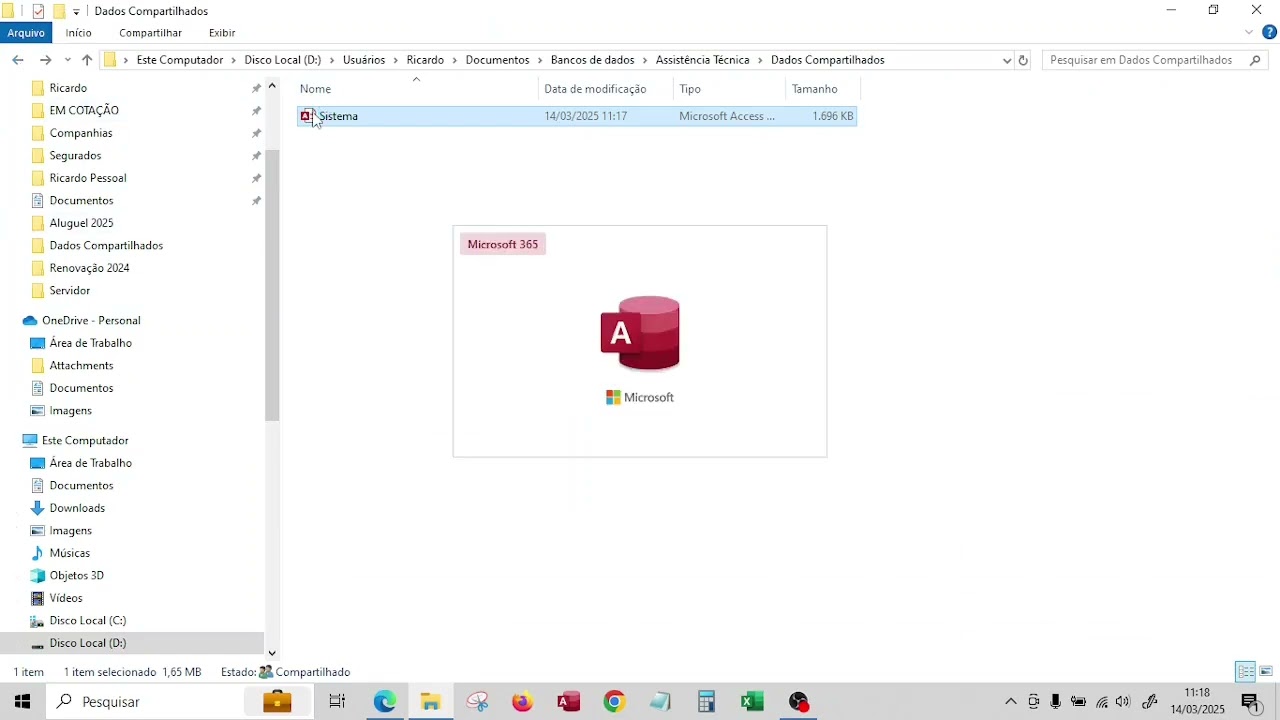
Task: Open Dados Compartilhados in the sidebar
Action: click(106, 245)
